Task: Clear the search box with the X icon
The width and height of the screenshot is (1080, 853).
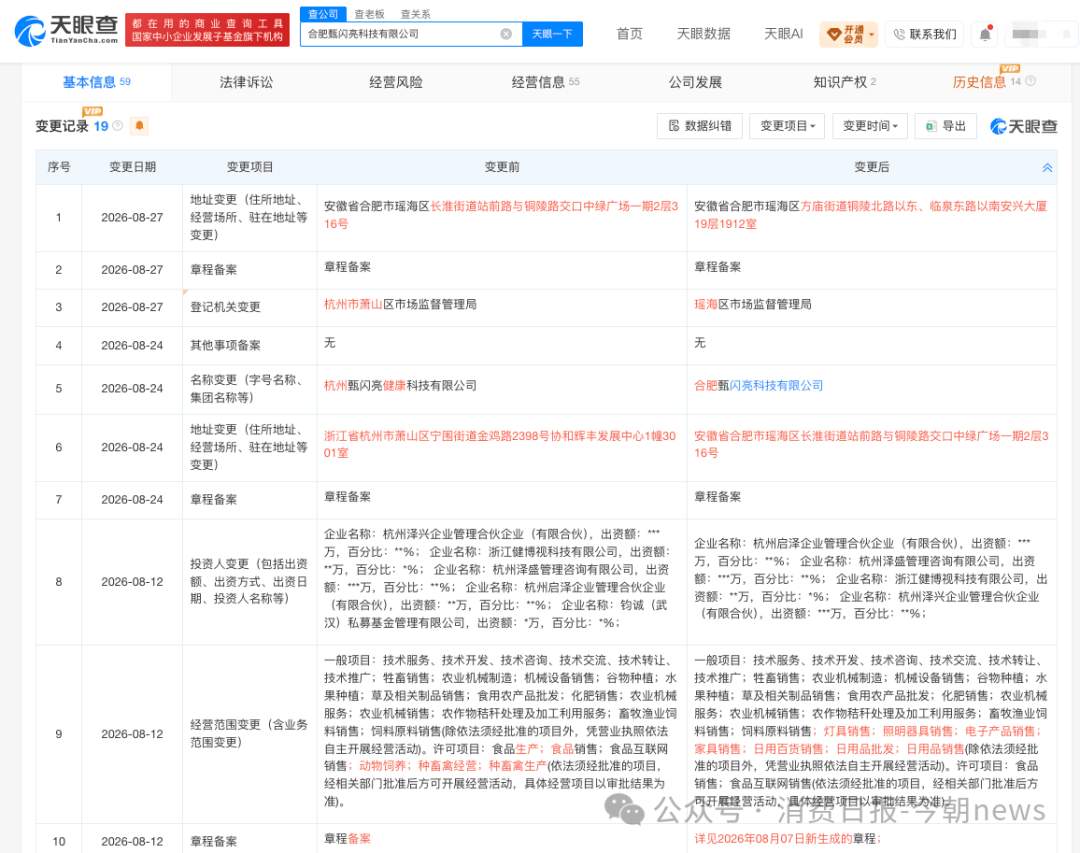Action: 506,34
